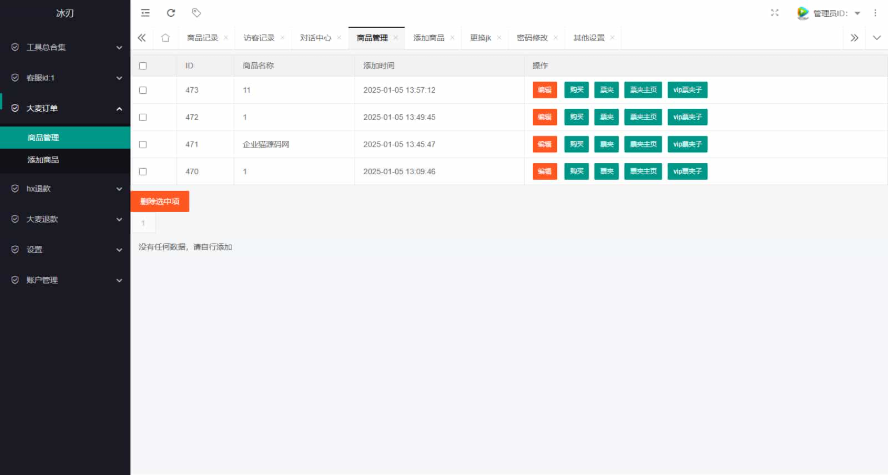The image size is (888, 475).
Task: Check the select-all checkbox in table header
Action: tap(143, 65)
